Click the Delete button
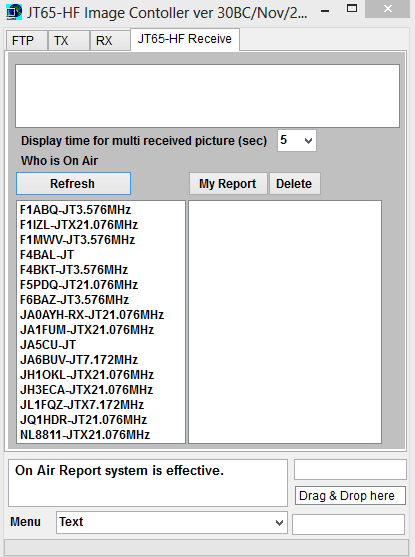This screenshot has height=557, width=415. coord(295,184)
